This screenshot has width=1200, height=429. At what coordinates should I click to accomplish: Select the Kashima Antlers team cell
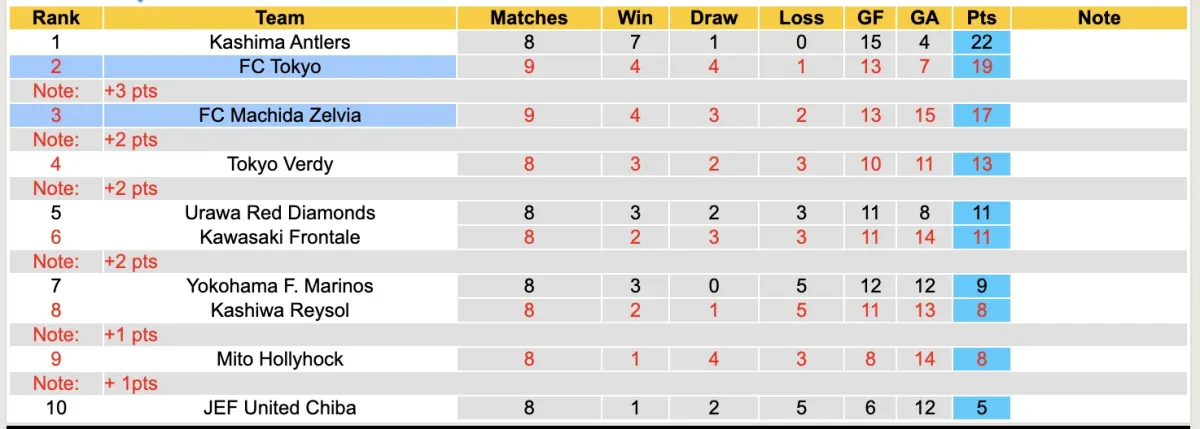click(x=280, y=42)
